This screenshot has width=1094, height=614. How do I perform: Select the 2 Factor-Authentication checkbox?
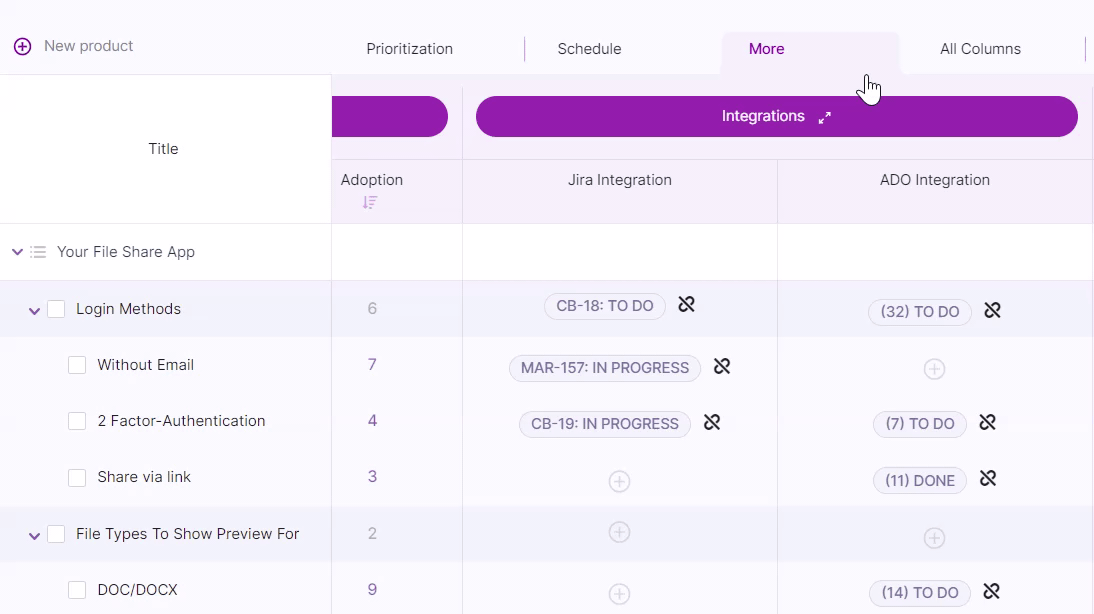(x=77, y=421)
